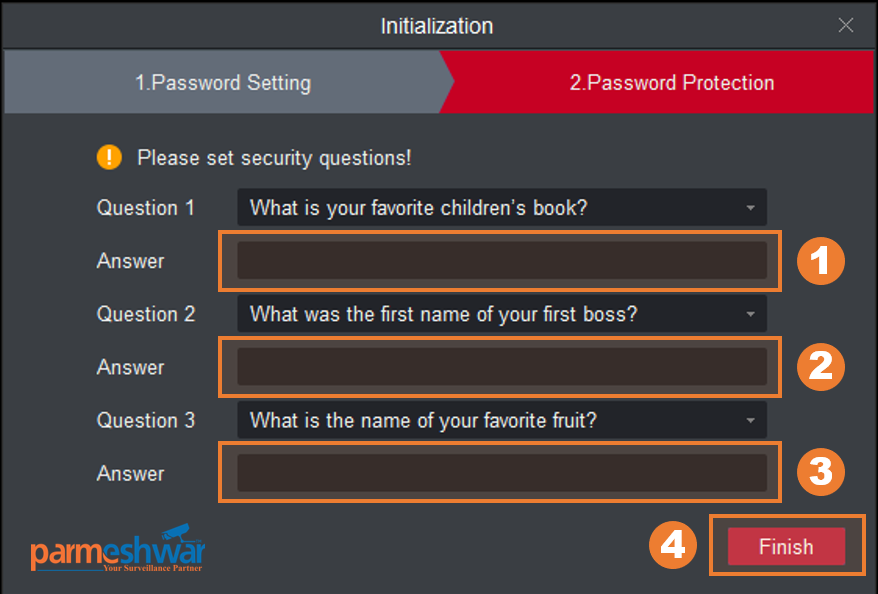Close the Initialization dialog

pos(846,26)
